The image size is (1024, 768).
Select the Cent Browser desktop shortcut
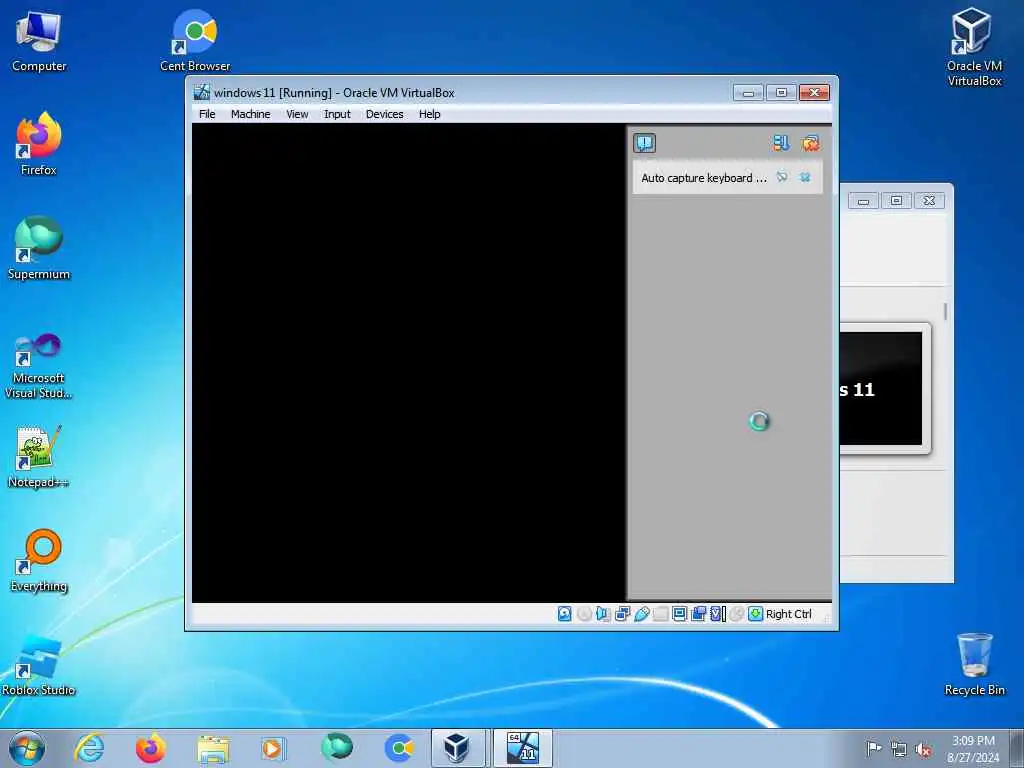[x=195, y=40]
